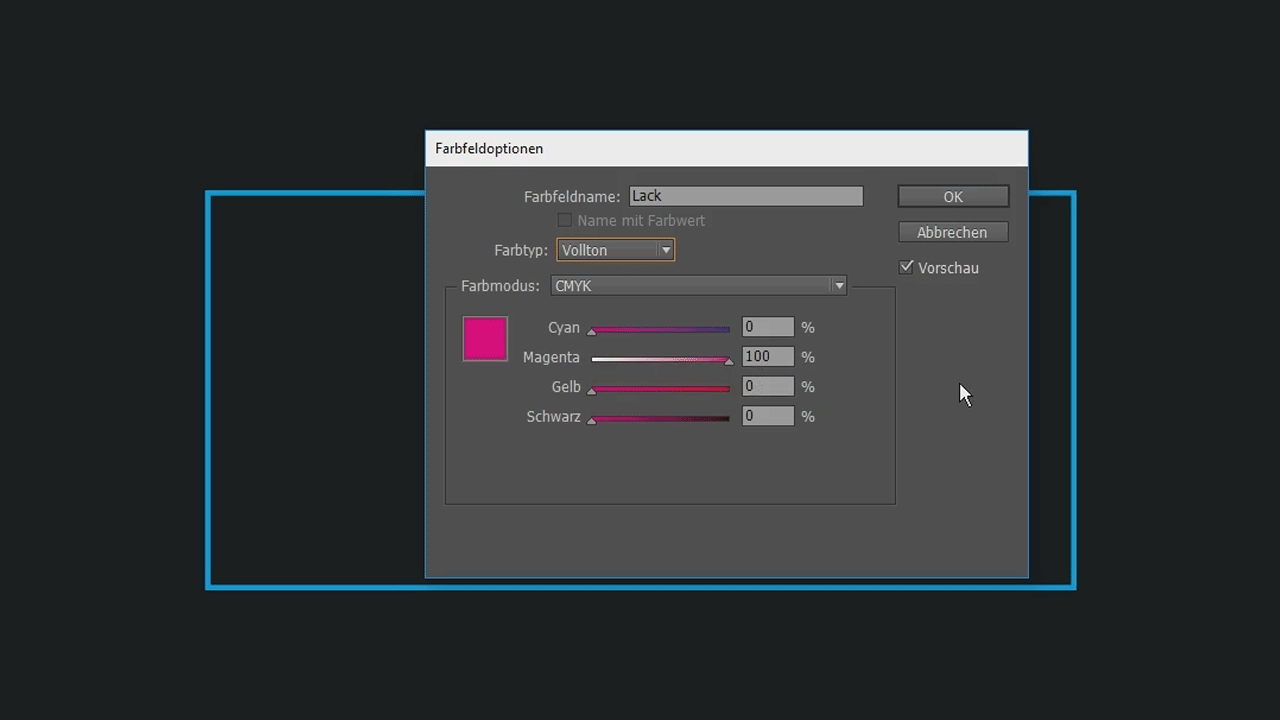This screenshot has height=720, width=1280.
Task: Click the Magenta slider track
Action: point(660,358)
